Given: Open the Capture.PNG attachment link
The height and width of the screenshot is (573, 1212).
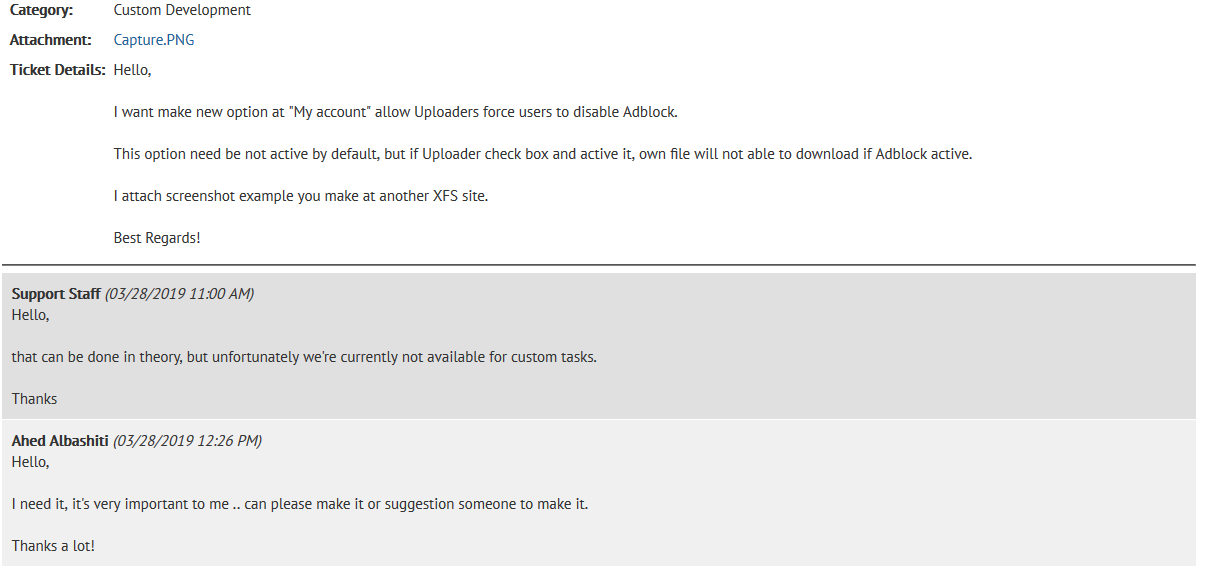Looking at the screenshot, I should click(x=154, y=40).
